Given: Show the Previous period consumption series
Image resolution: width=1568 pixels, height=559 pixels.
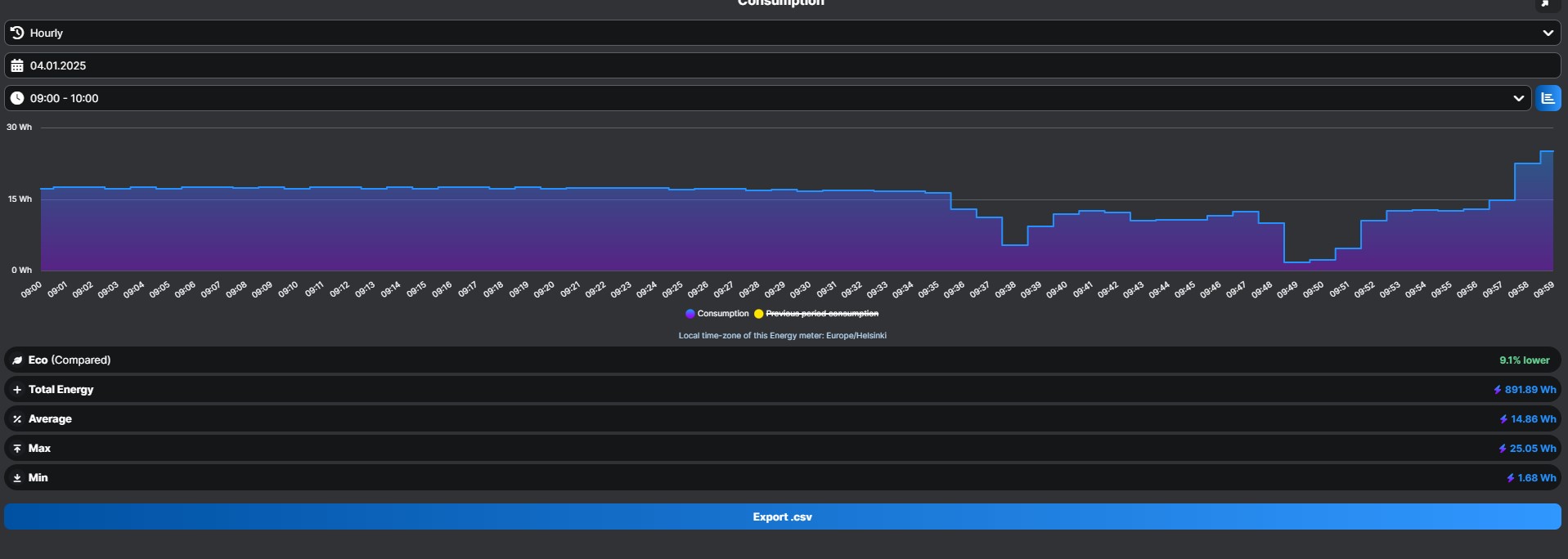Looking at the screenshot, I should 821,314.
